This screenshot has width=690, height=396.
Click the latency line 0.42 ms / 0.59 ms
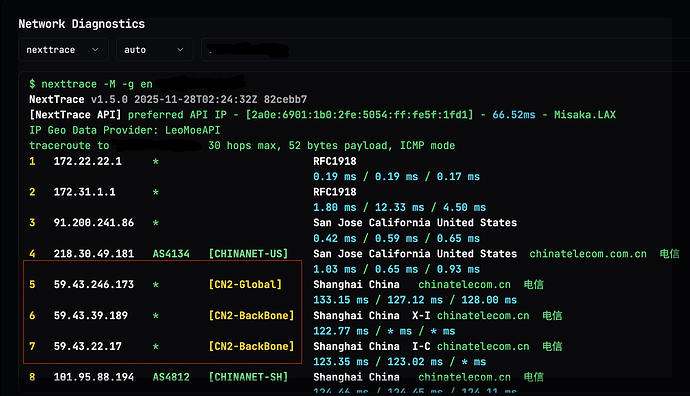(x=396, y=238)
